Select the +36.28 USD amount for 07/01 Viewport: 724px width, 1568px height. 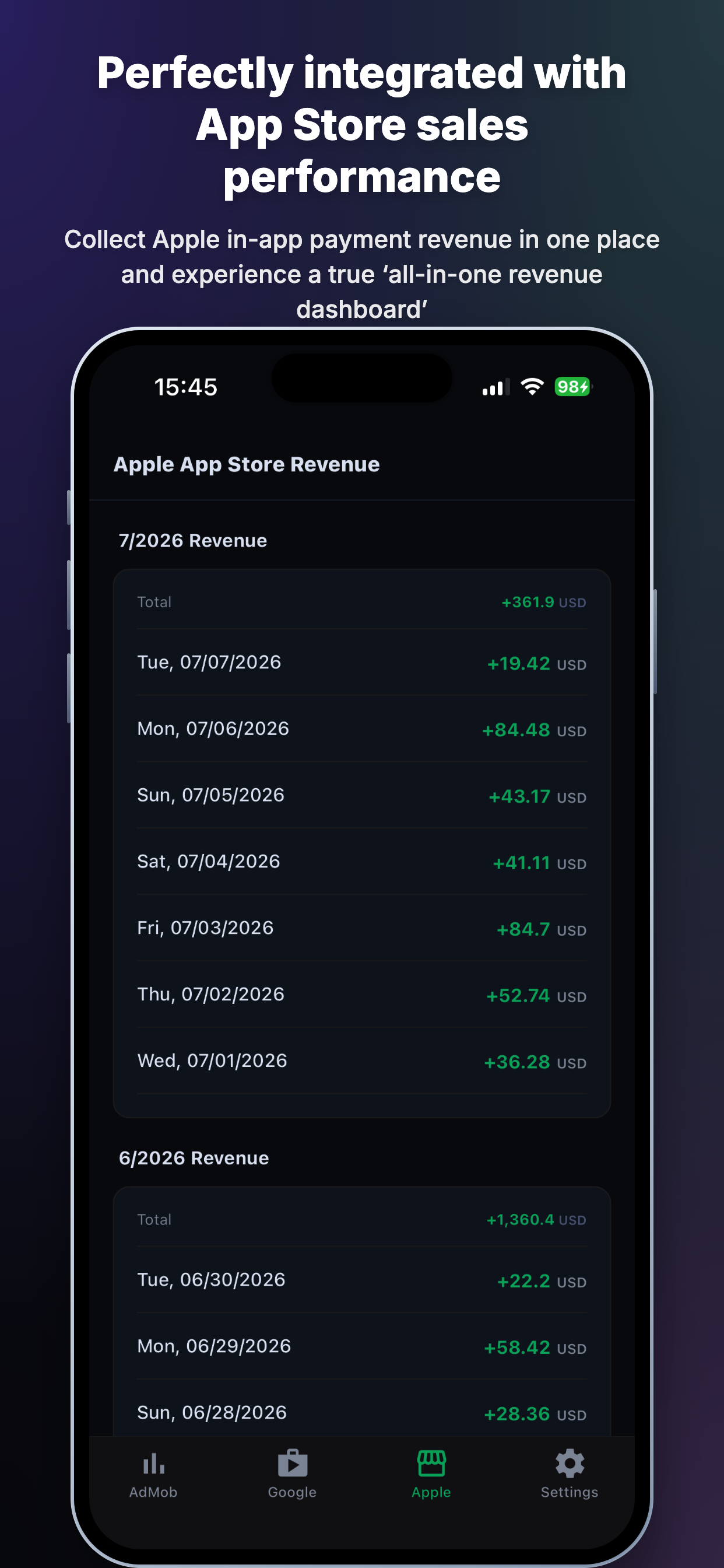coord(535,1062)
